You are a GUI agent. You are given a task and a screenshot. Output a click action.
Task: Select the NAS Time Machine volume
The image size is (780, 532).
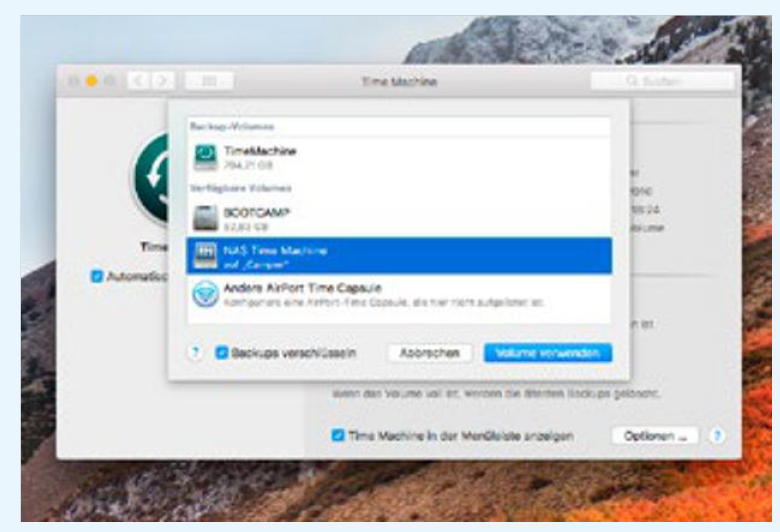[399, 256]
